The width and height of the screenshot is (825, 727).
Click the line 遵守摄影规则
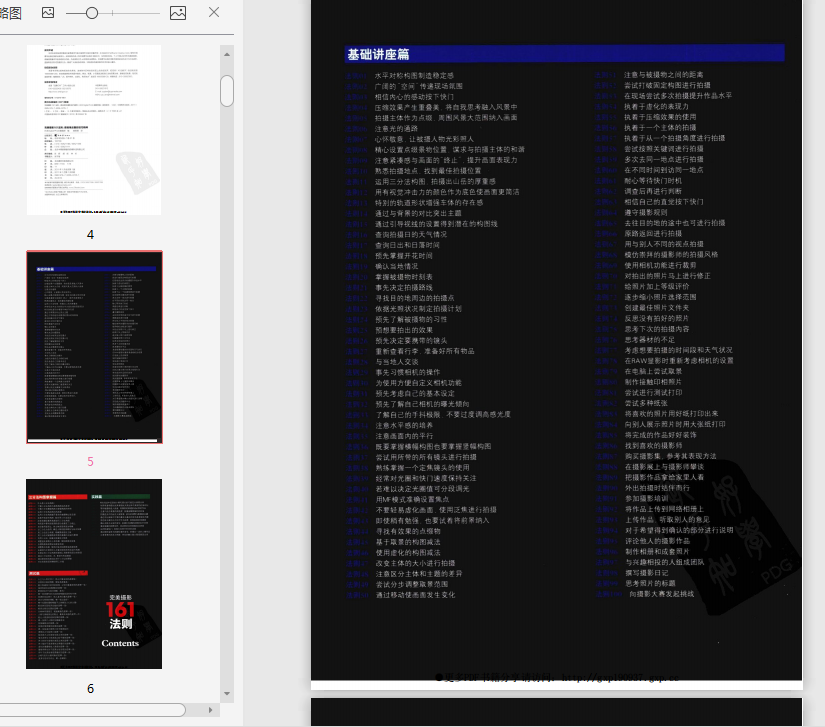tap(646, 213)
